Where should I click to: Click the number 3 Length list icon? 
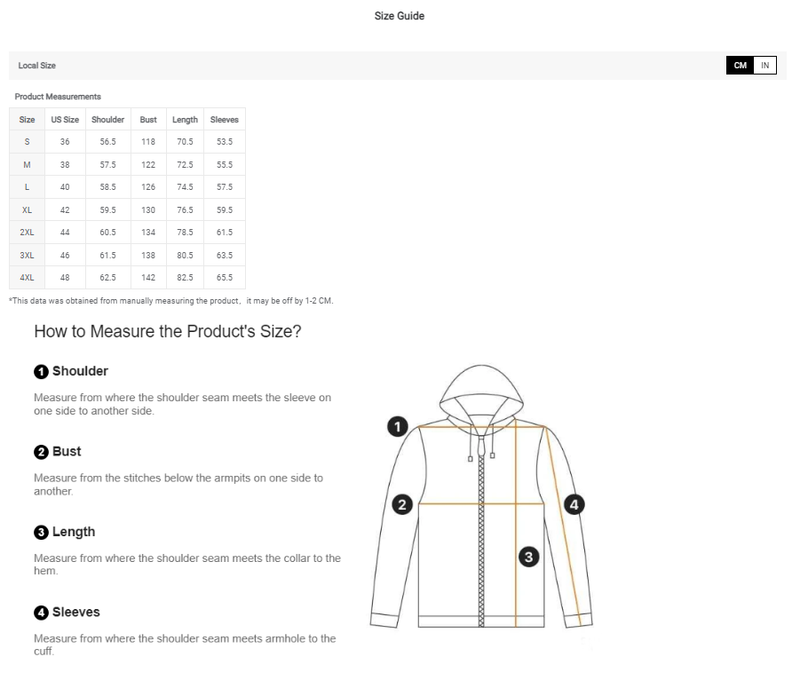pyautogui.click(x=41, y=532)
